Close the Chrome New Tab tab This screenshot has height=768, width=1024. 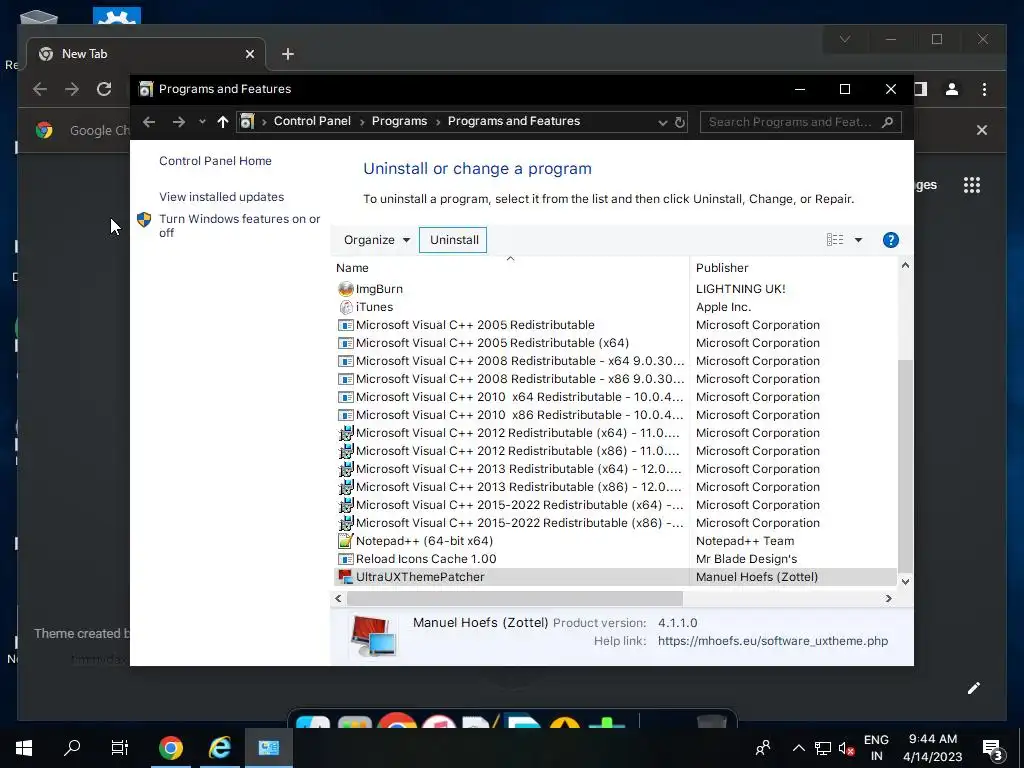(249, 54)
